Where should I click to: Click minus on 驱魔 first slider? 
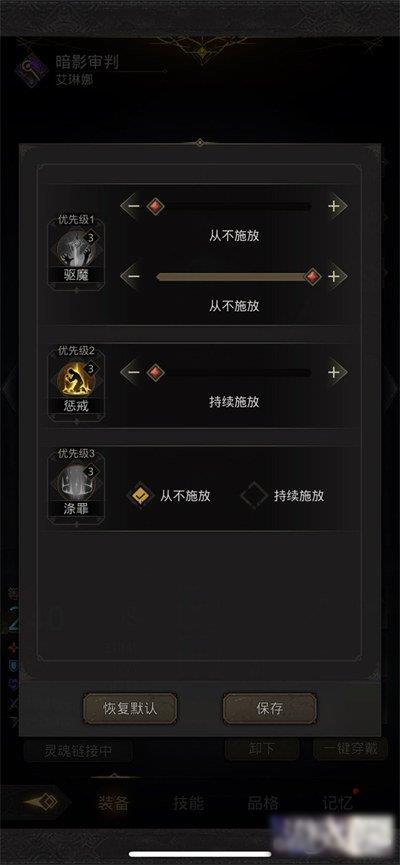[x=133, y=206]
